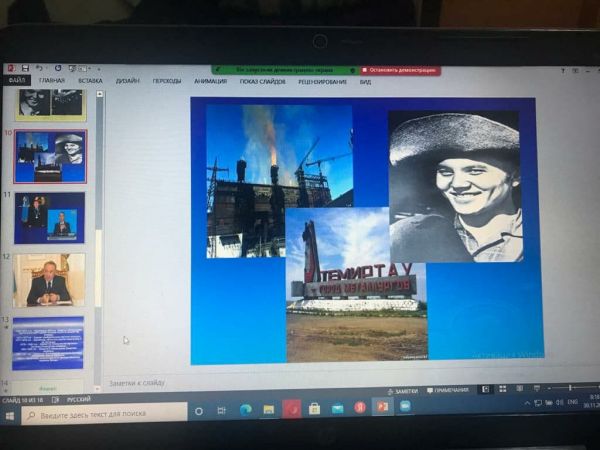Select slide 12 thumbnail of man at desk
This screenshot has width=600, height=450.
pos(48,280)
